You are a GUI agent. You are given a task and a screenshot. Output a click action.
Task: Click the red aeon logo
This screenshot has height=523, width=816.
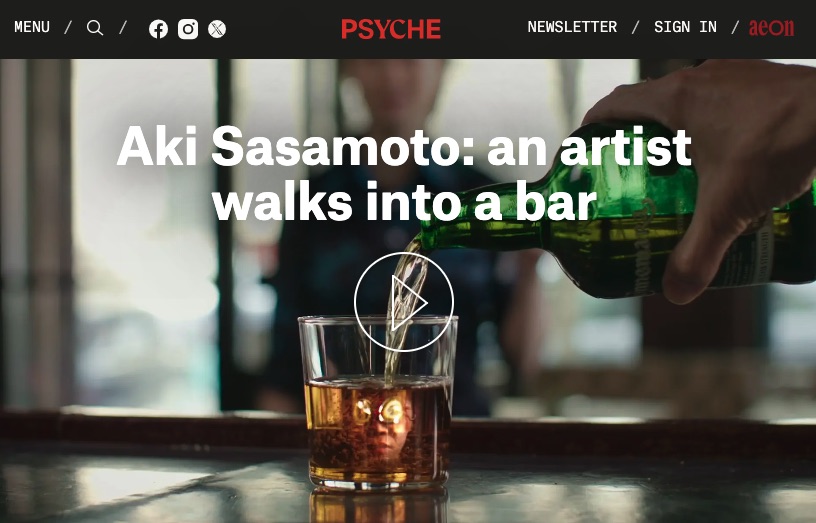click(x=771, y=28)
